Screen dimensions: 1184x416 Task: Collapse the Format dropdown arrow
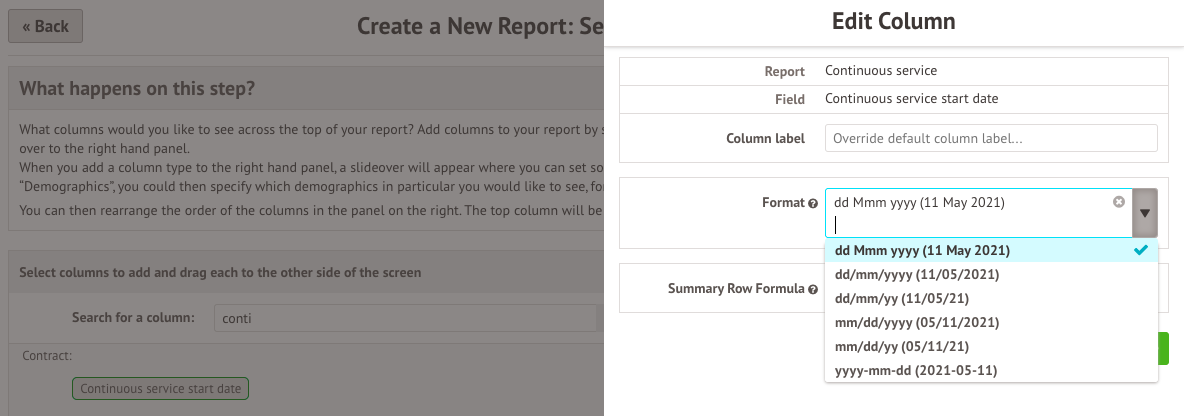click(x=1145, y=213)
